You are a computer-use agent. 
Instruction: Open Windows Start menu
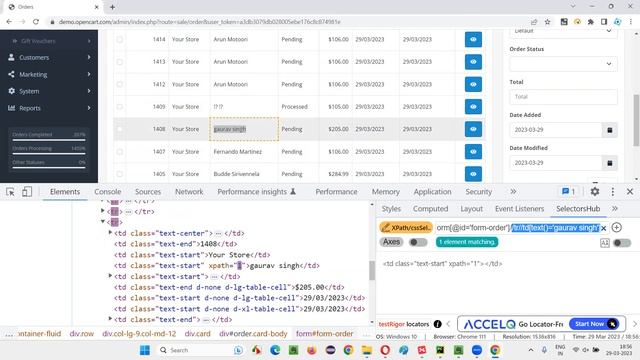point(145,350)
